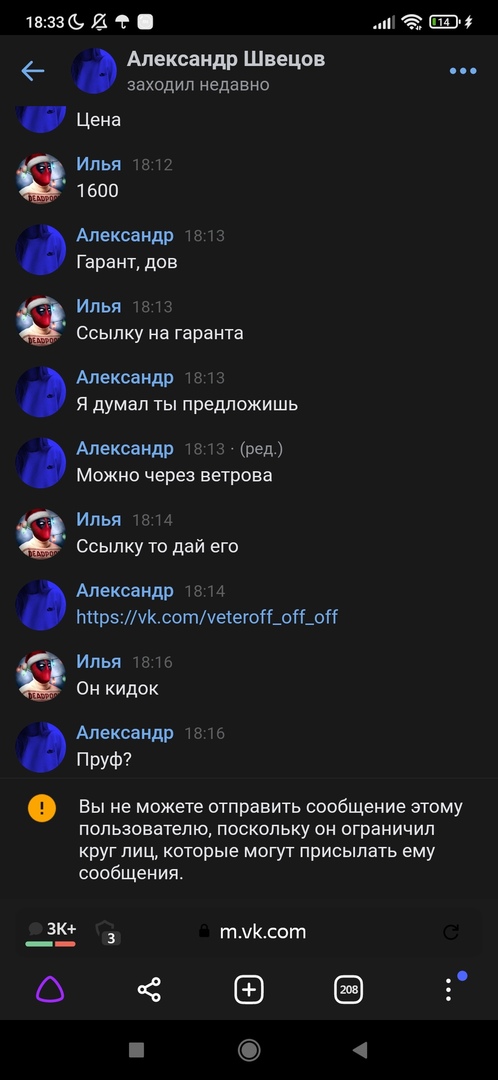
Task: Open the Alice assistant icon in browser bar
Action: [x=50, y=990]
